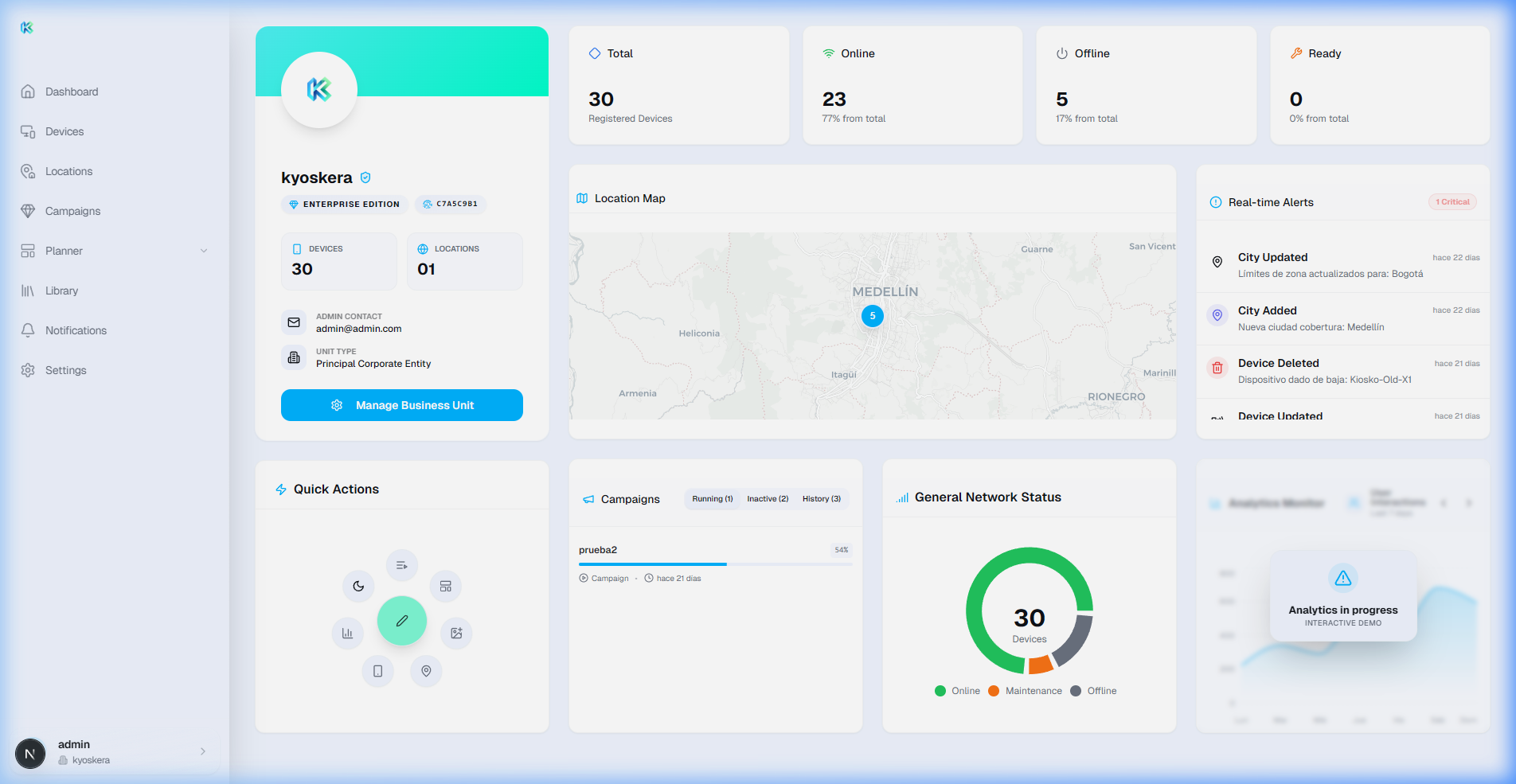Open Devices from the sidebar
This screenshot has height=784, width=1516.
click(64, 131)
